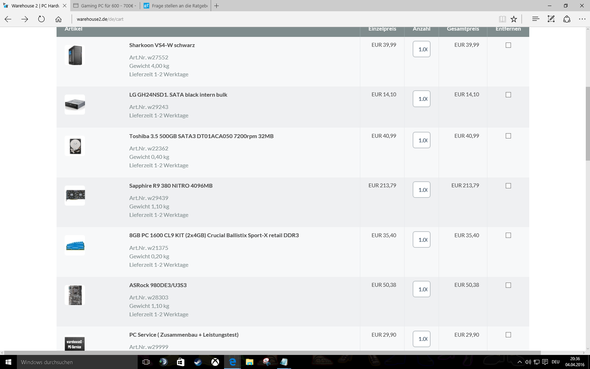This screenshot has height=369, width=590.
Task: Click the ASRock motherboard thumbnail
Action: tap(75, 295)
